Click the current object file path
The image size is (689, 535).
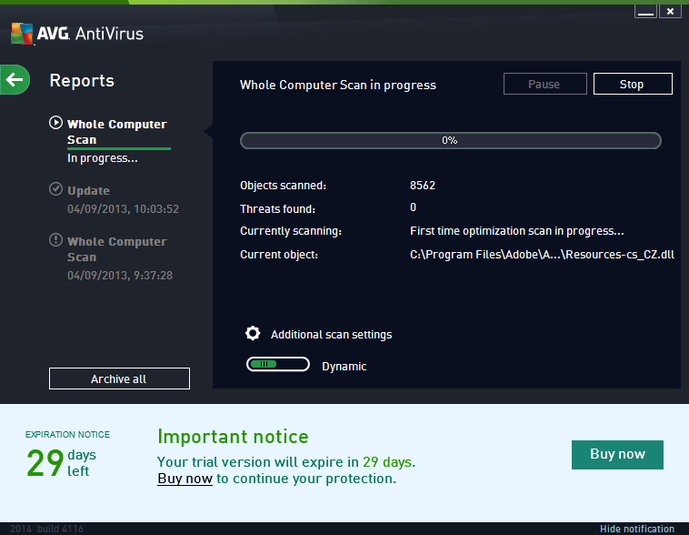pyautogui.click(x=542, y=255)
